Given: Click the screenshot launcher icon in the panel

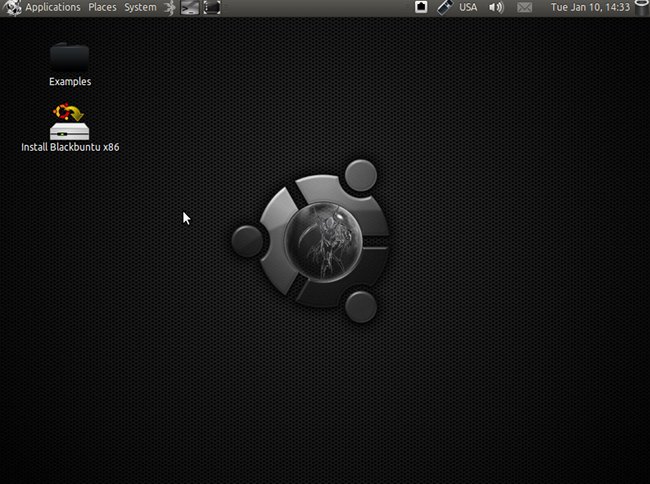Looking at the screenshot, I should point(212,7).
